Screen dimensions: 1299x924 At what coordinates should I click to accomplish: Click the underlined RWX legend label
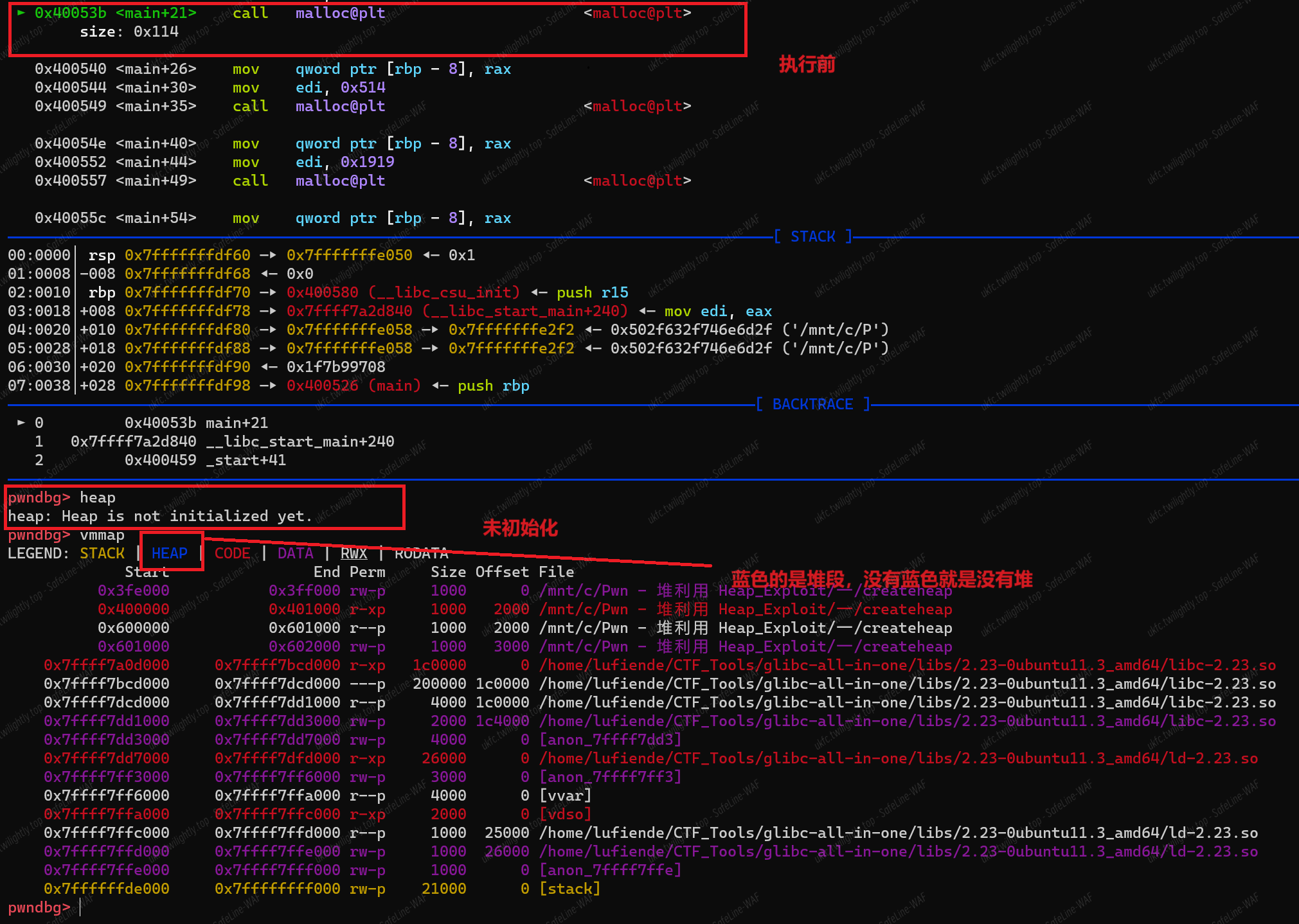[x=354, y=553]
